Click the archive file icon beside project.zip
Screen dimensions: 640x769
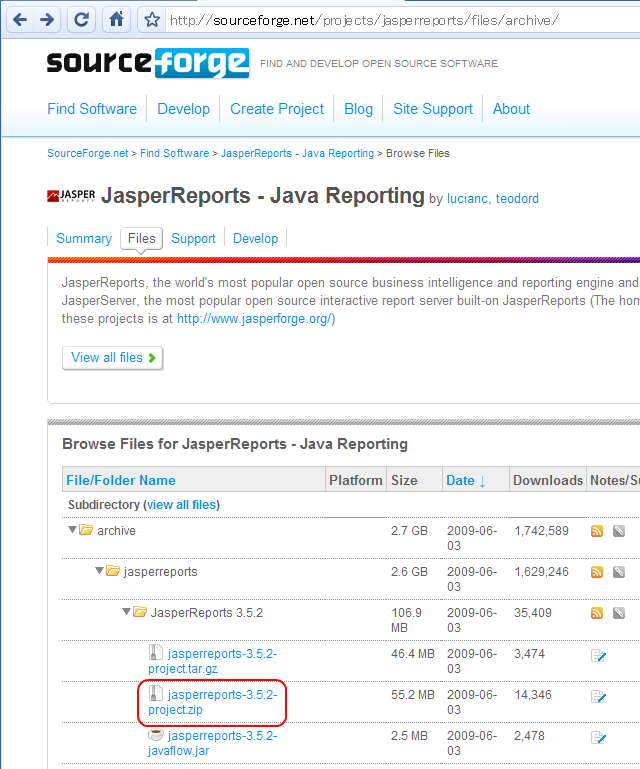coord(155,693)
